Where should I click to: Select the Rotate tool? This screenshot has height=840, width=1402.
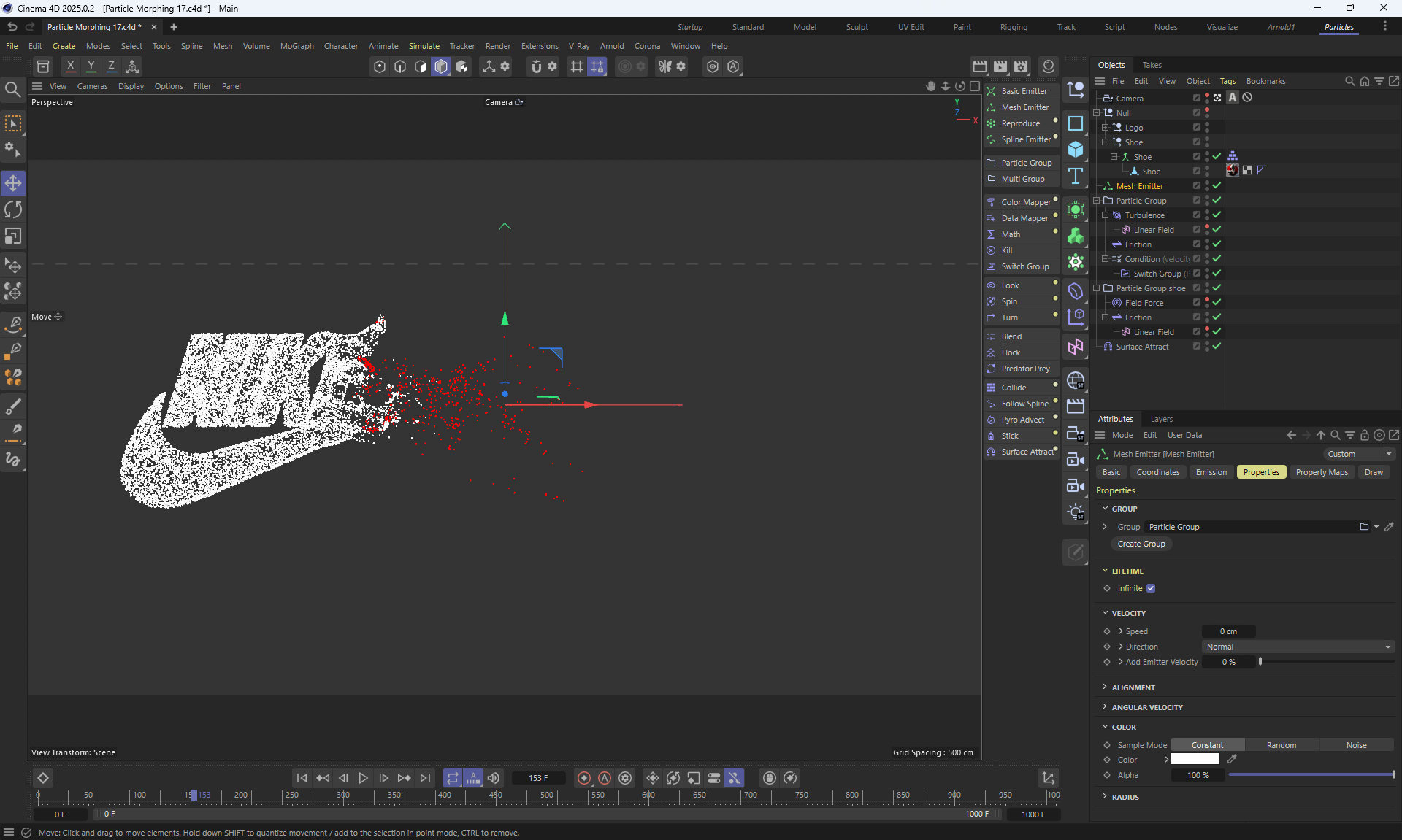coord(13,210)
